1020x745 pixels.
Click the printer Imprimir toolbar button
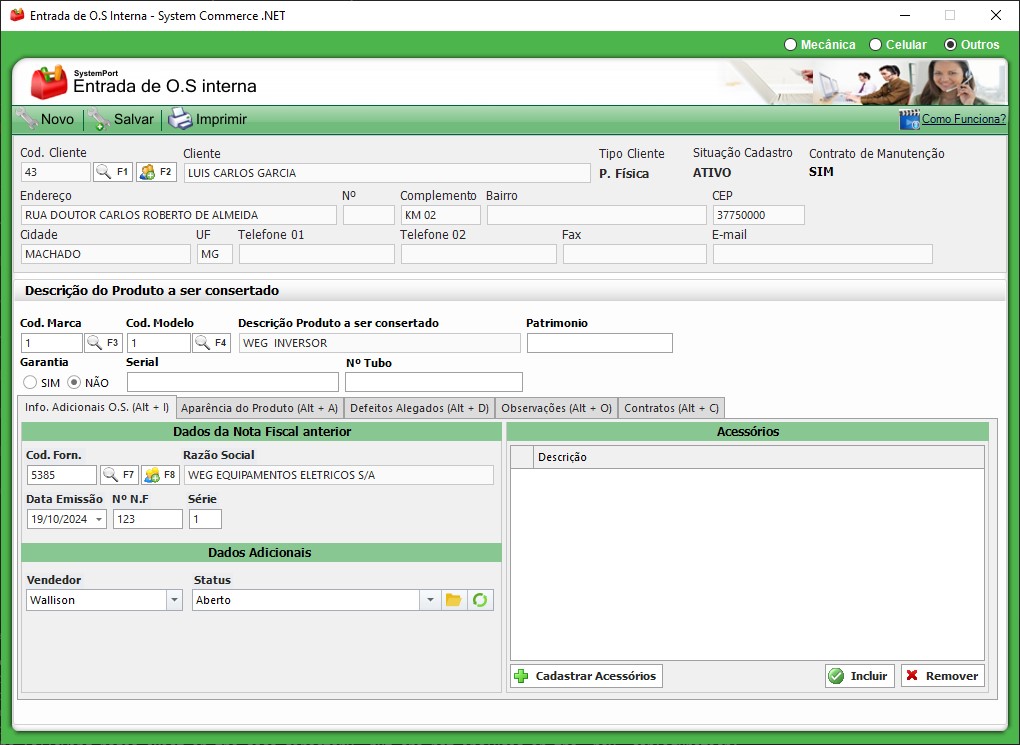(x=207, y=119)
